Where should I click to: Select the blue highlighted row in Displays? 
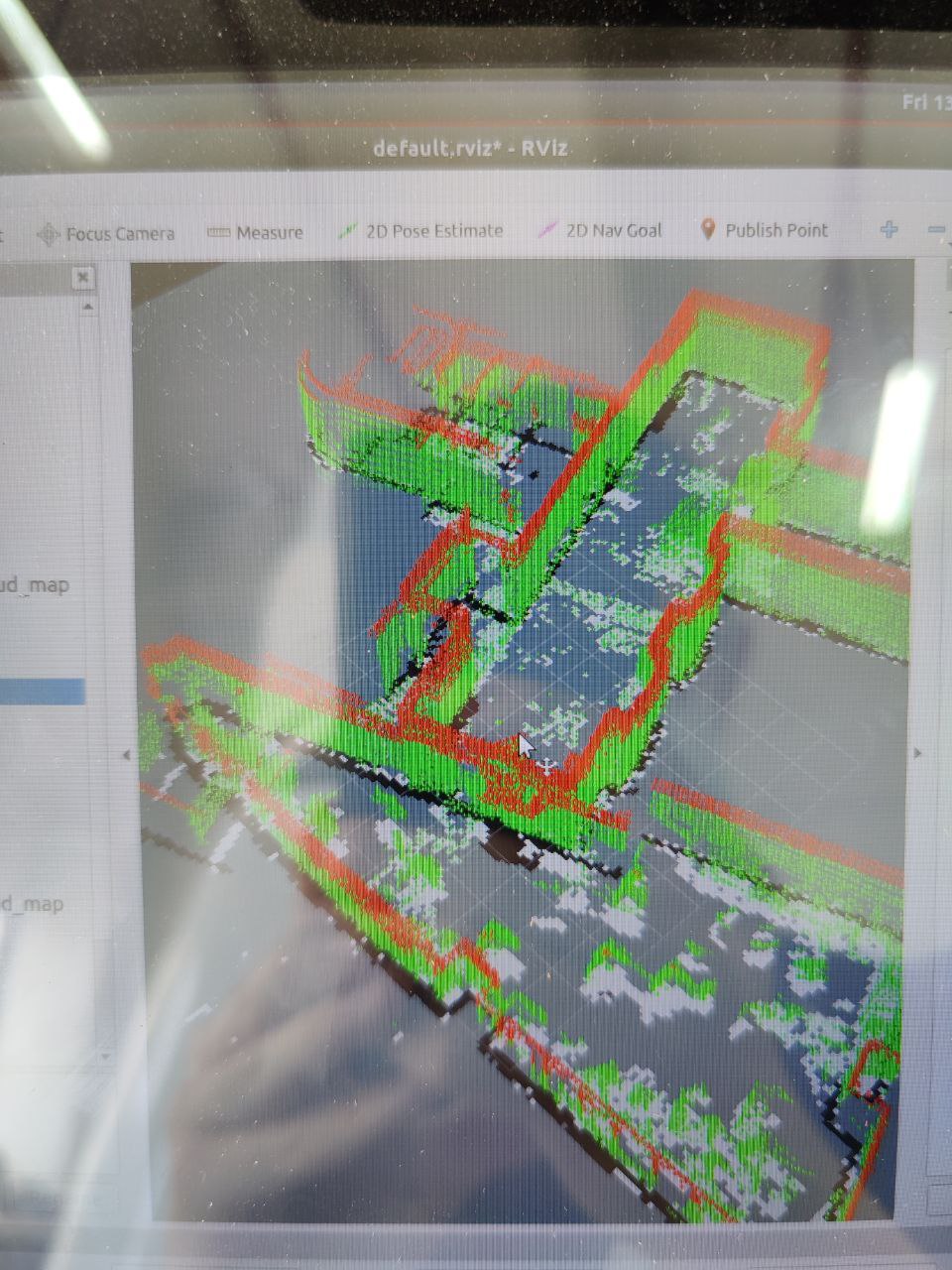(42, 692)
